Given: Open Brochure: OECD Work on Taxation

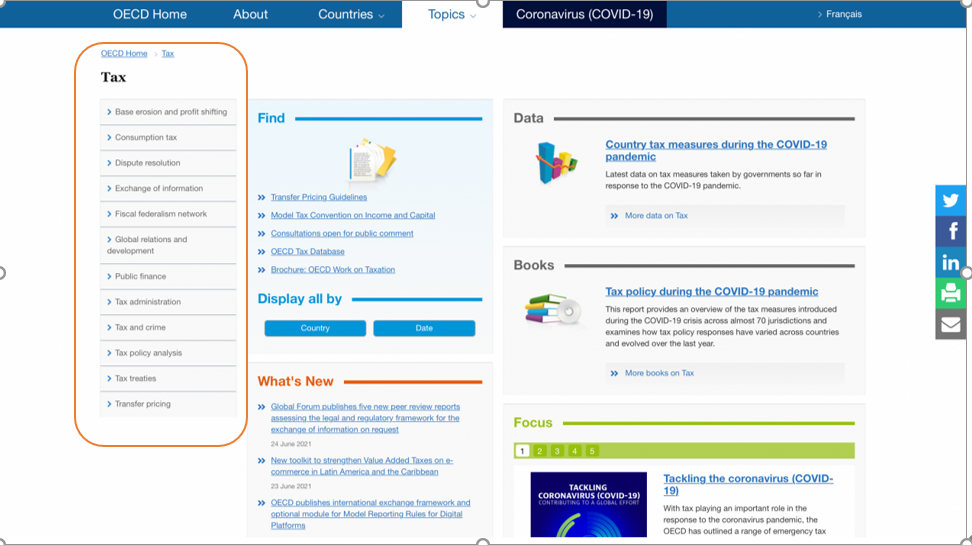Looking at the screenshot, I should 333,270.
